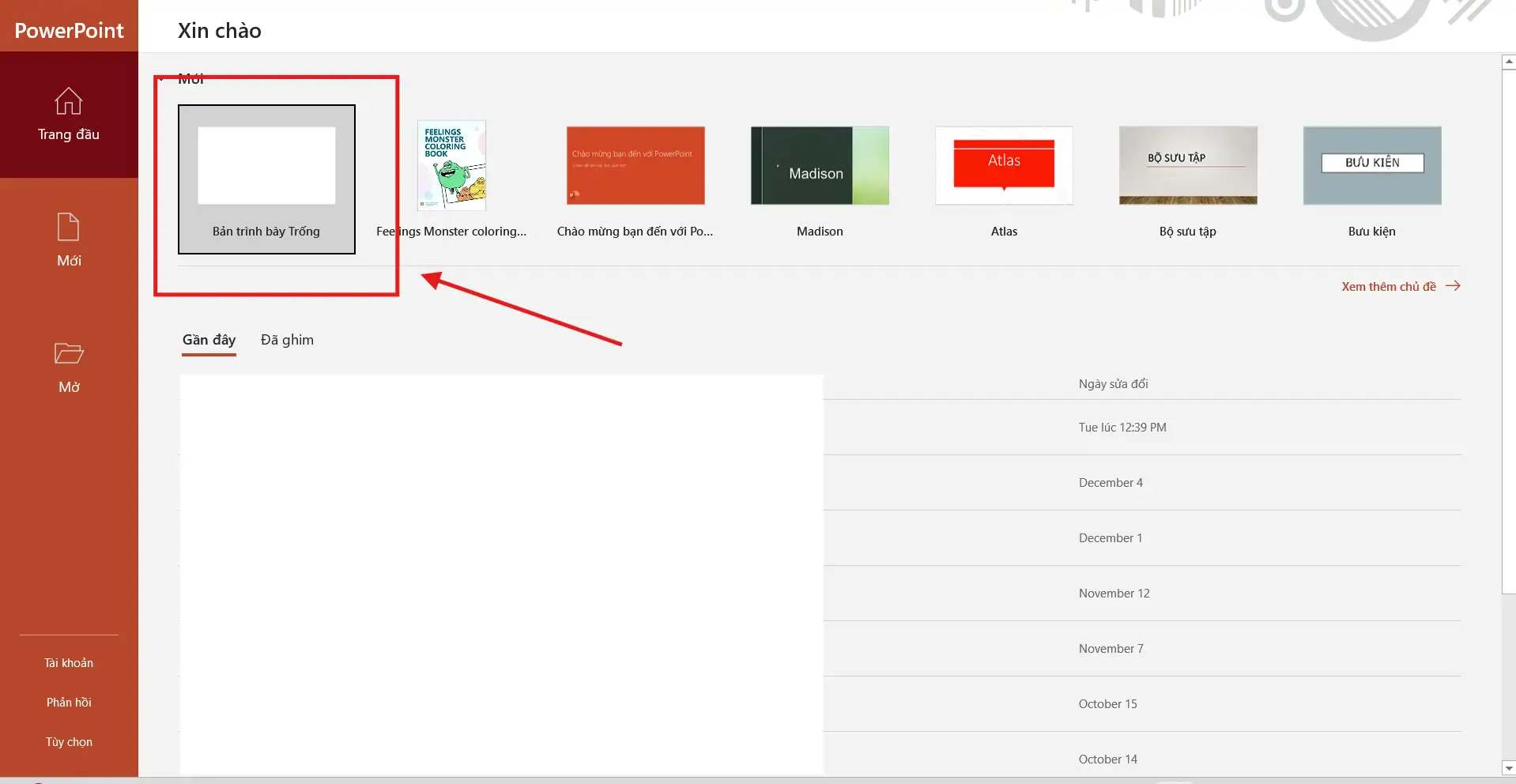Click the scrollbar down arrow
The image size is (1516, 784).
pos(1509,768)
